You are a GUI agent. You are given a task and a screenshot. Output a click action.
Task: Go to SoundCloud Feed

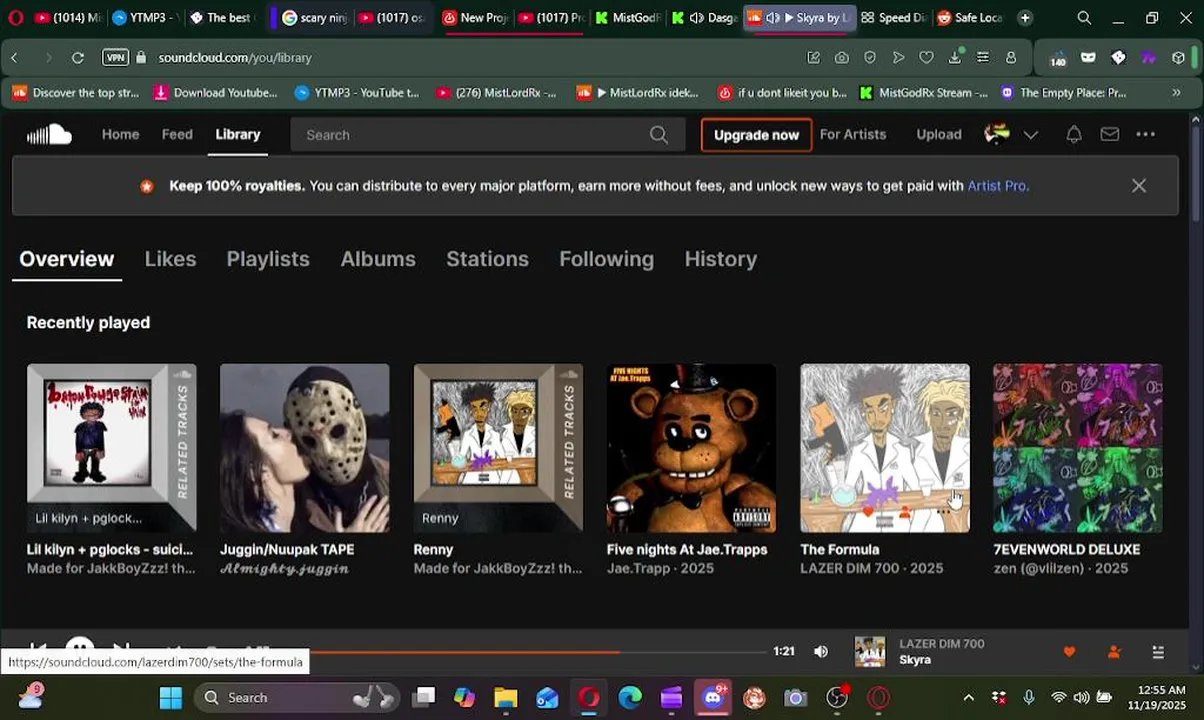point(177,134)
